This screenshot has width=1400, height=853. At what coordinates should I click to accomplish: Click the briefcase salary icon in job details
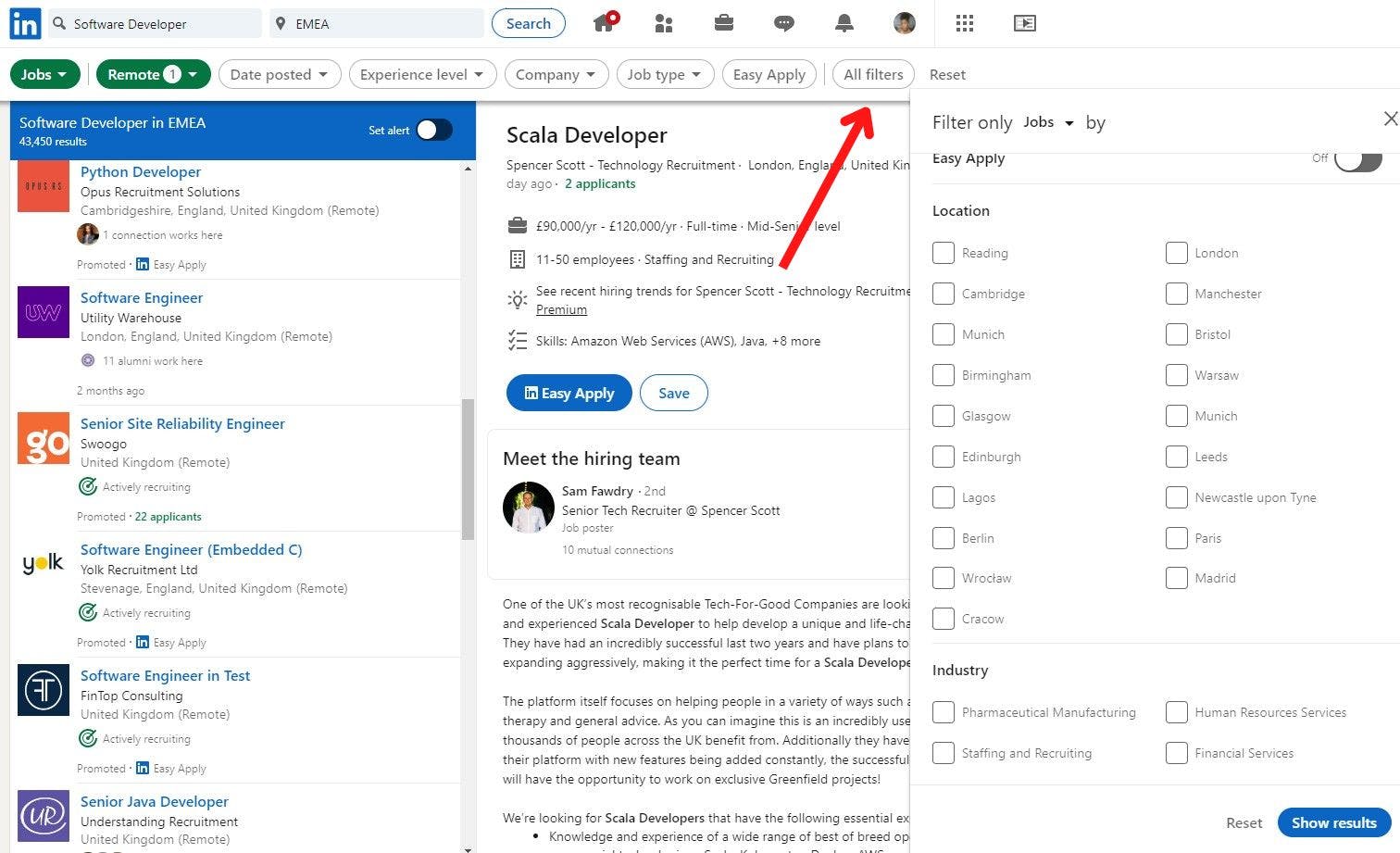click(x=518, y=226)
